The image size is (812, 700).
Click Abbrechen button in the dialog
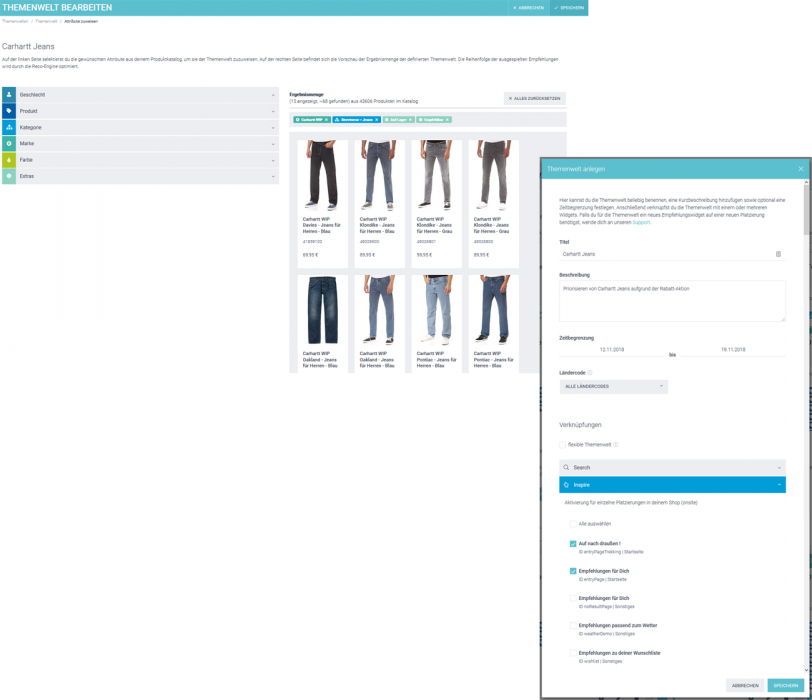tap(745, 686)
